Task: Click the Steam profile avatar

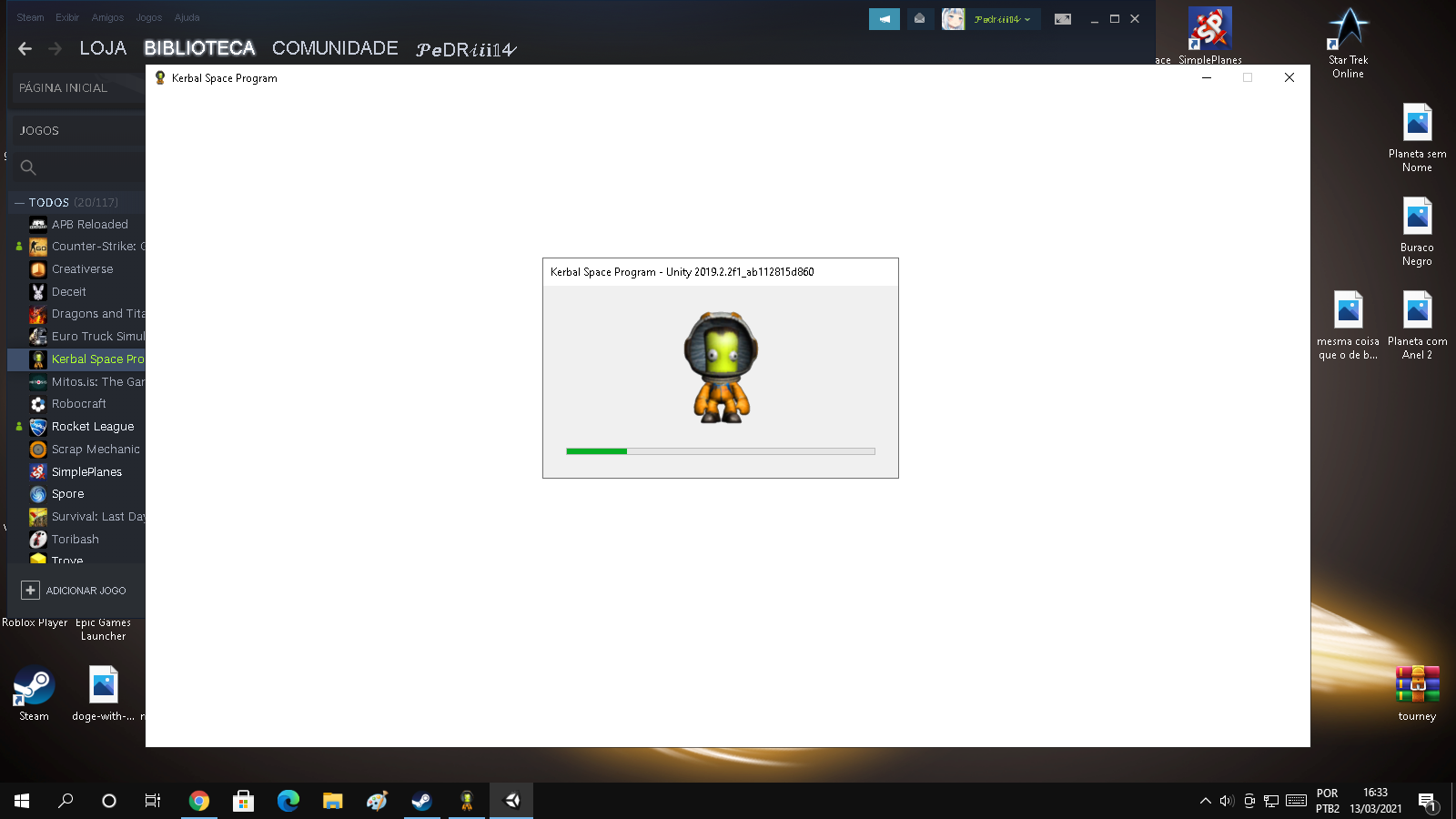Action: tap(953, 19)
